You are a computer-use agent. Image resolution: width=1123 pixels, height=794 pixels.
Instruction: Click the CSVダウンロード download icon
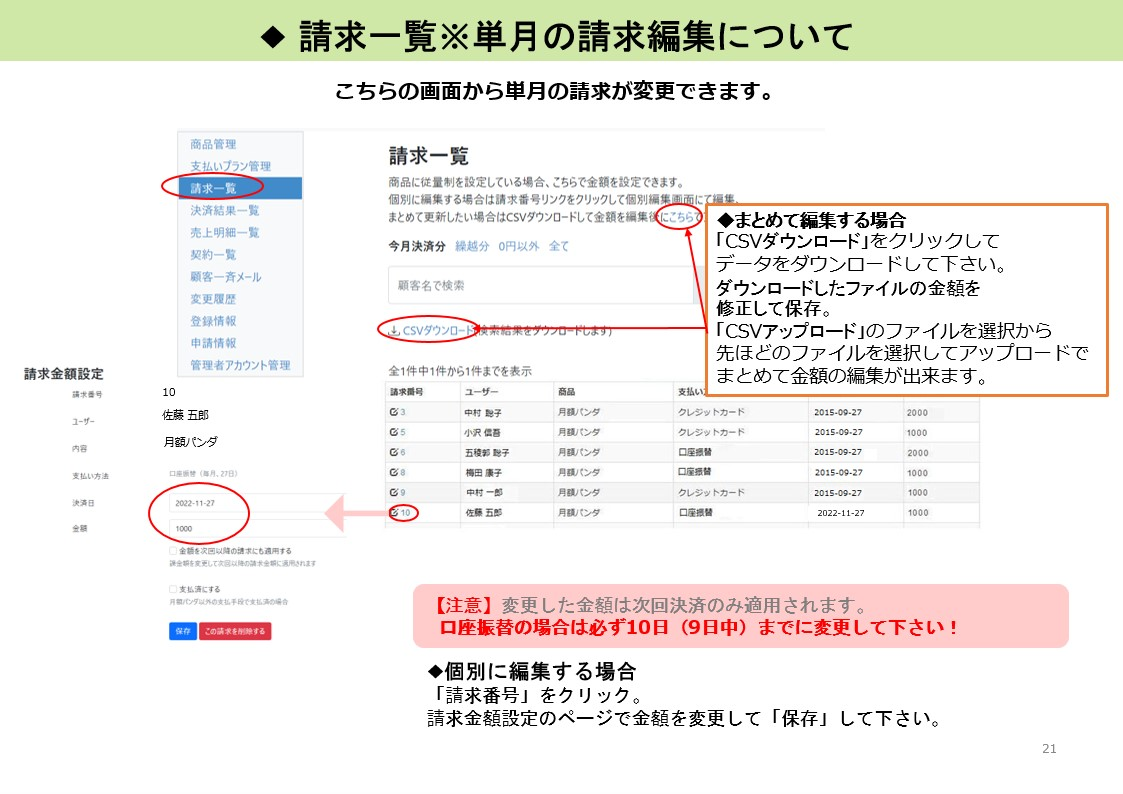point(394,331)
